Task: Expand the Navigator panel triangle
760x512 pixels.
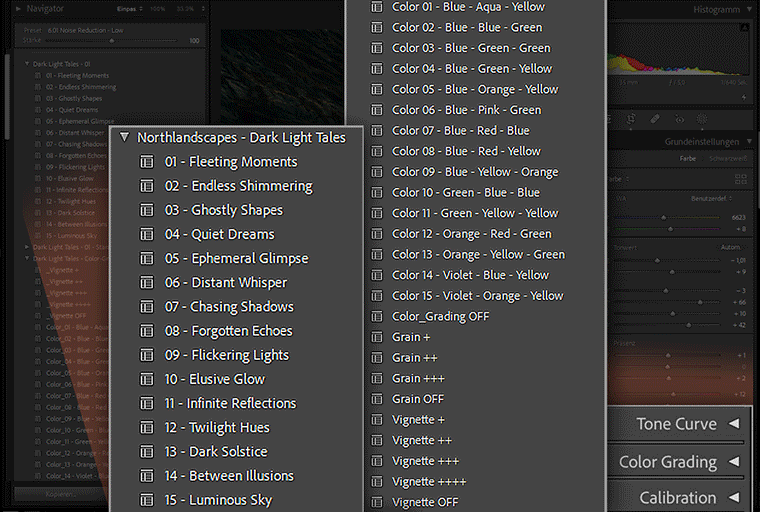Action: [x=18, y=9]
